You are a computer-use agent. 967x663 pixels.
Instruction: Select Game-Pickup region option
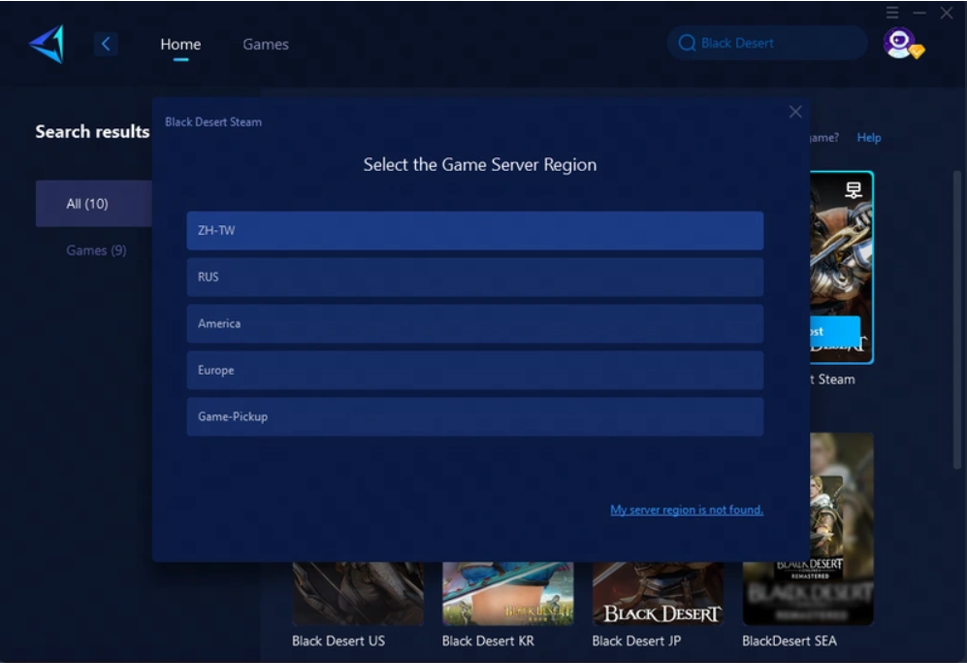click(x=475, y=417)
